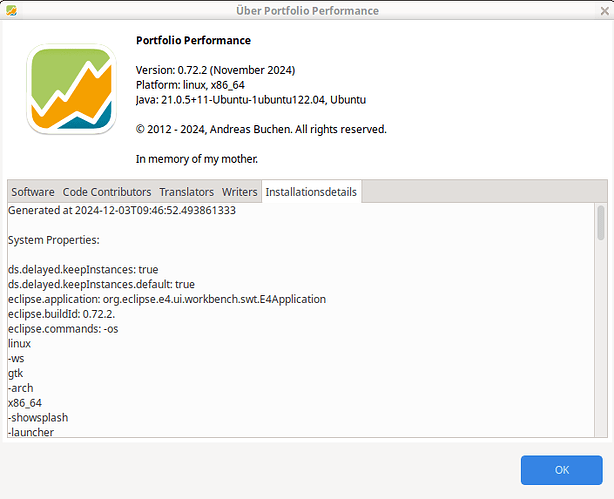Click the bold 'Portfolio Performance' heading
This screenshot has height=499, width=614.
pos(193,40)
